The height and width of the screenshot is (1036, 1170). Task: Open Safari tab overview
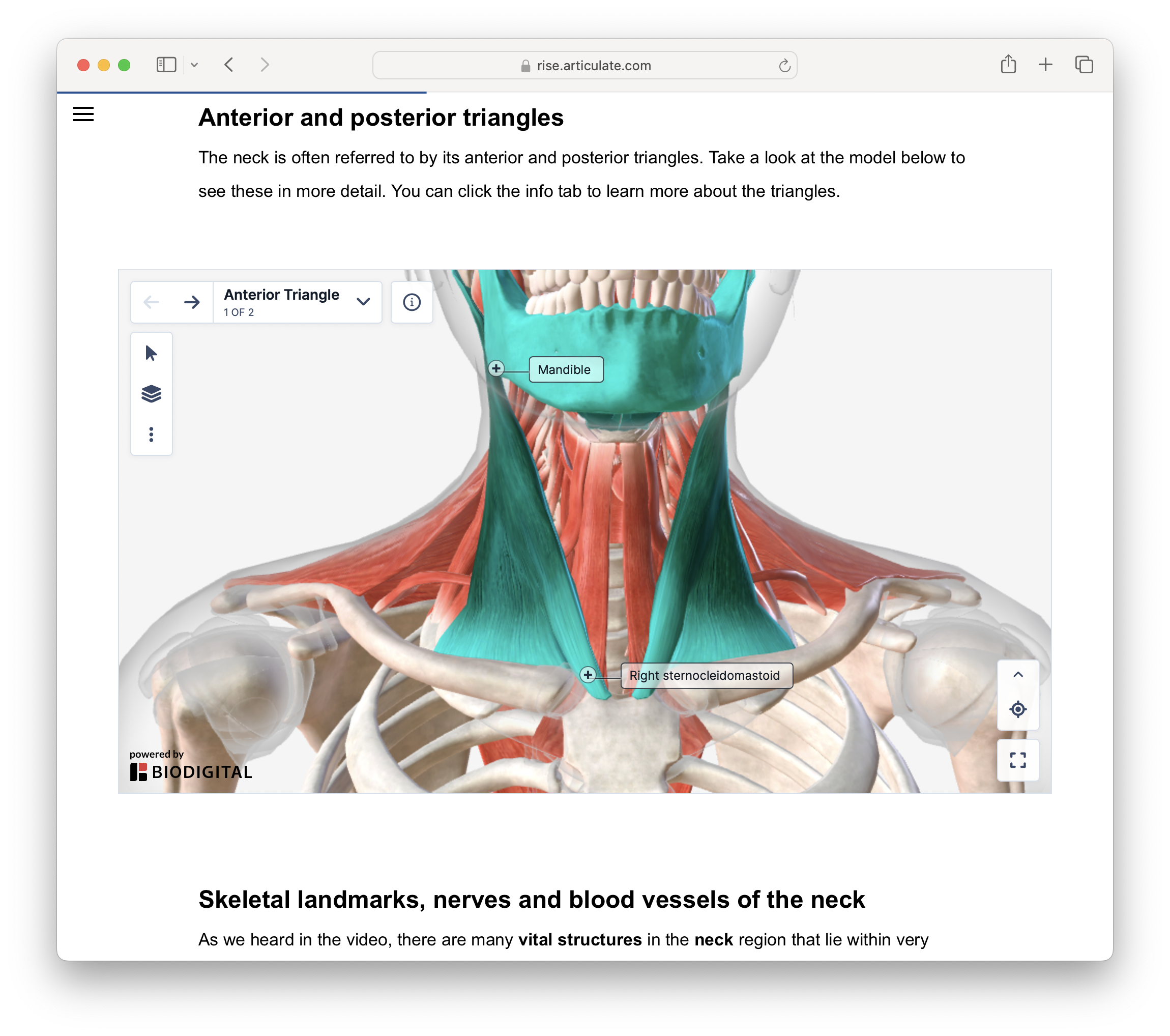[x=1084, y=65]
